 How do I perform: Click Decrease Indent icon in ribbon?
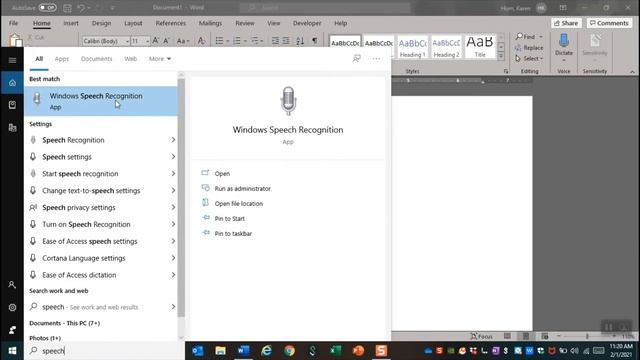pyautogui.click(x=276, y=40)
